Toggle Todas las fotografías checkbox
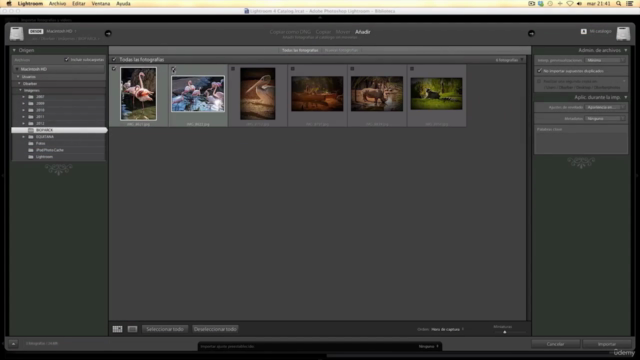 click(114, 60)
